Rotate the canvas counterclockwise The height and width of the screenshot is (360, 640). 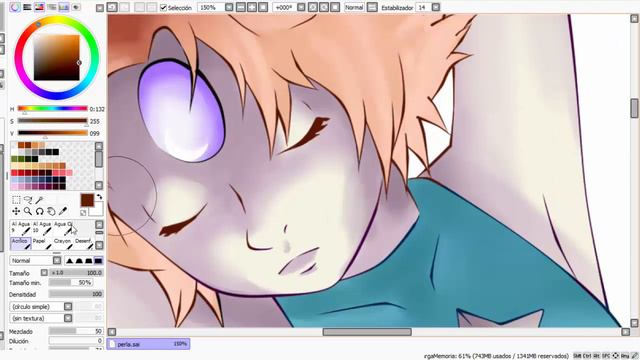coord(313,7)
